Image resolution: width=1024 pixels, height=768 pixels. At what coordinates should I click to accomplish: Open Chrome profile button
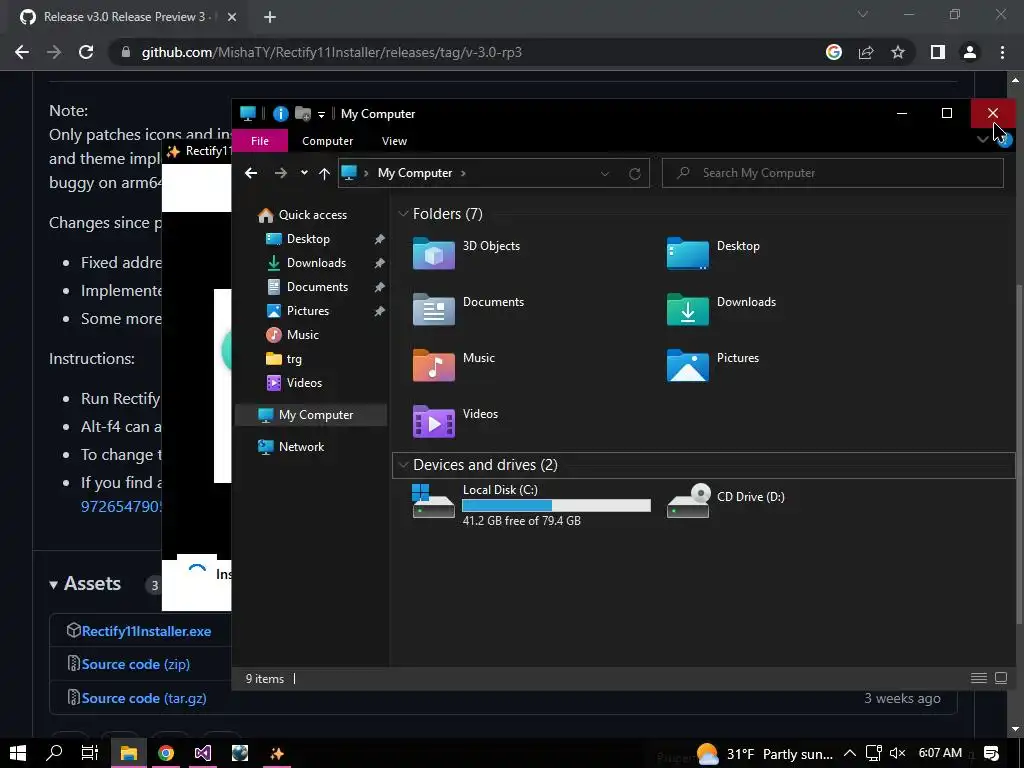[970, 52]
